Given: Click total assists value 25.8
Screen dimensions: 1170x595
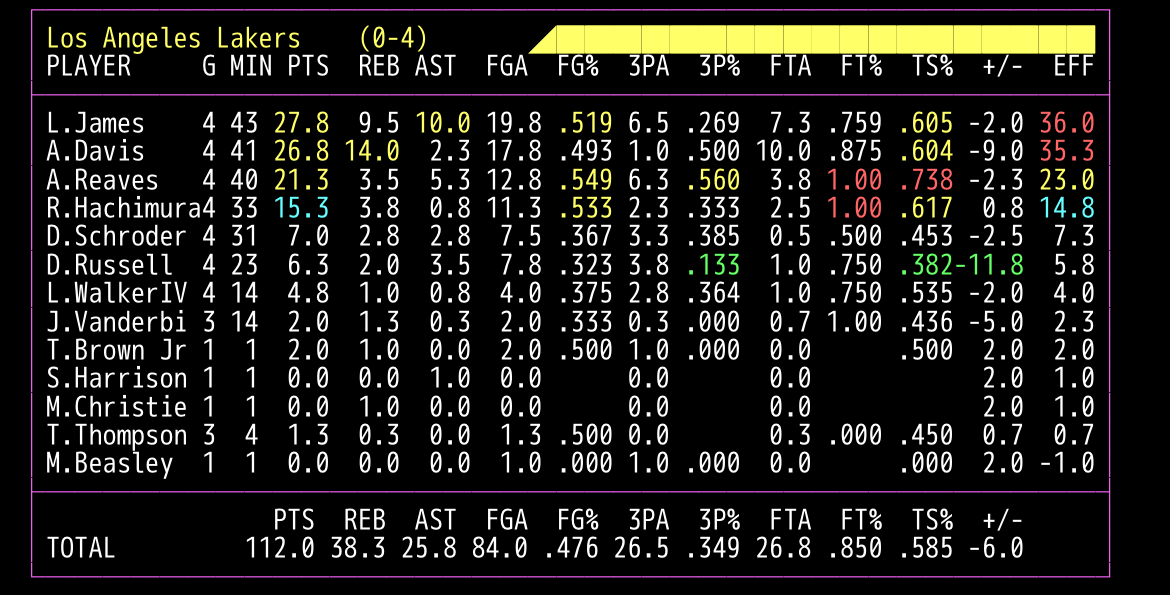Looking at the screenshot, I should pos(429,548).
